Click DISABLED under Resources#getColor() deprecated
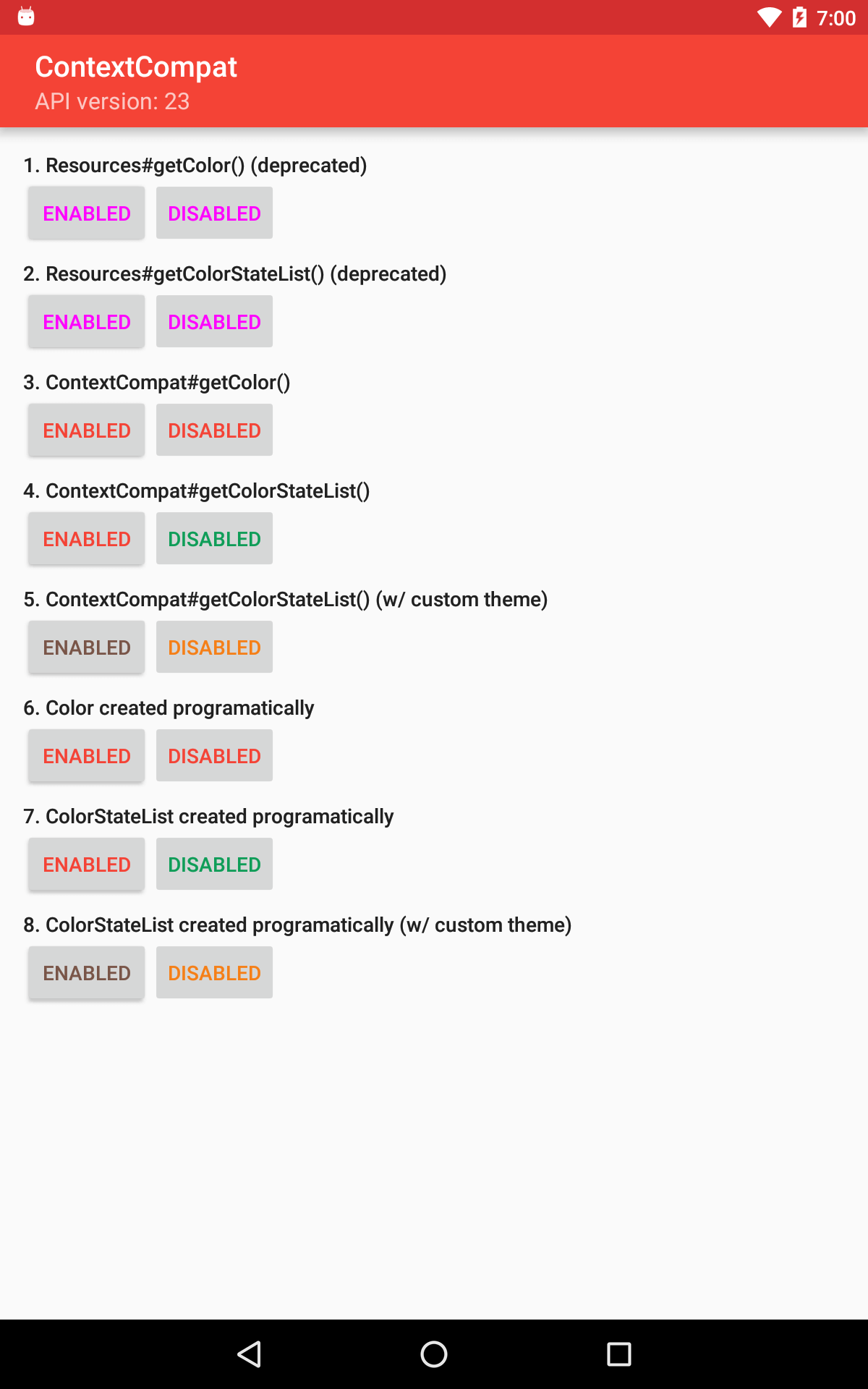This screenshot has height=1389, width=868. click(214, 213)
